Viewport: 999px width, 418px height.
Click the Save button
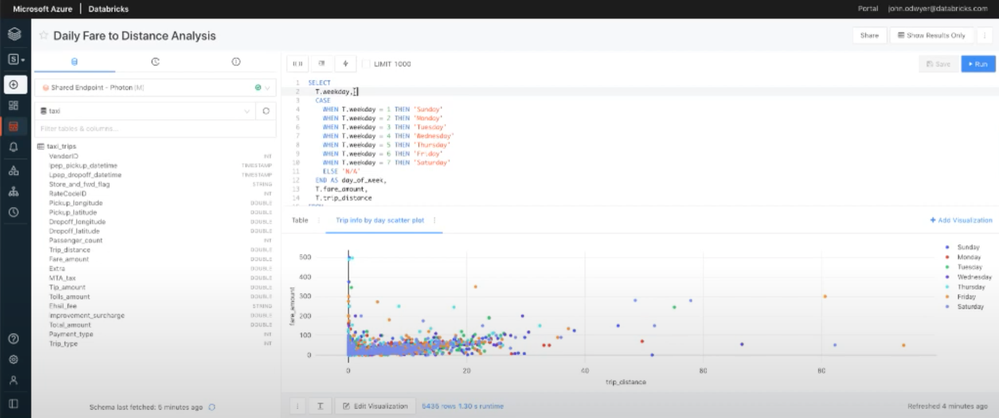click(x=938, y=64)
